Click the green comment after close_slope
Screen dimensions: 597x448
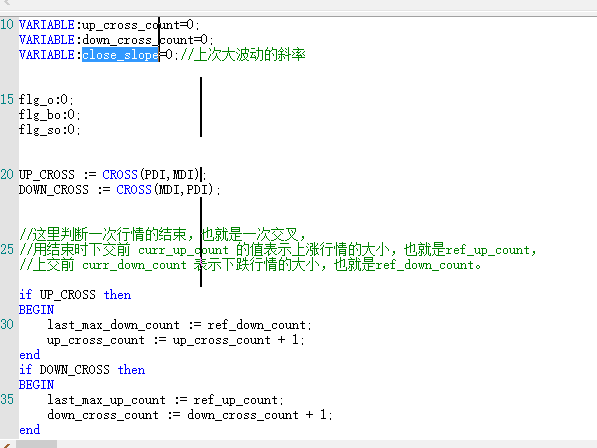tap(243, 55)
